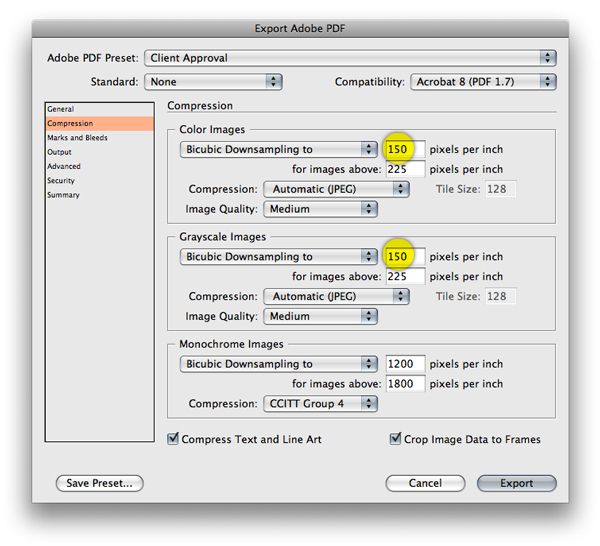Click Monochrome 'for images above' 1800 field
This screenshot has width=600, height=546.
tap(405, 383)
